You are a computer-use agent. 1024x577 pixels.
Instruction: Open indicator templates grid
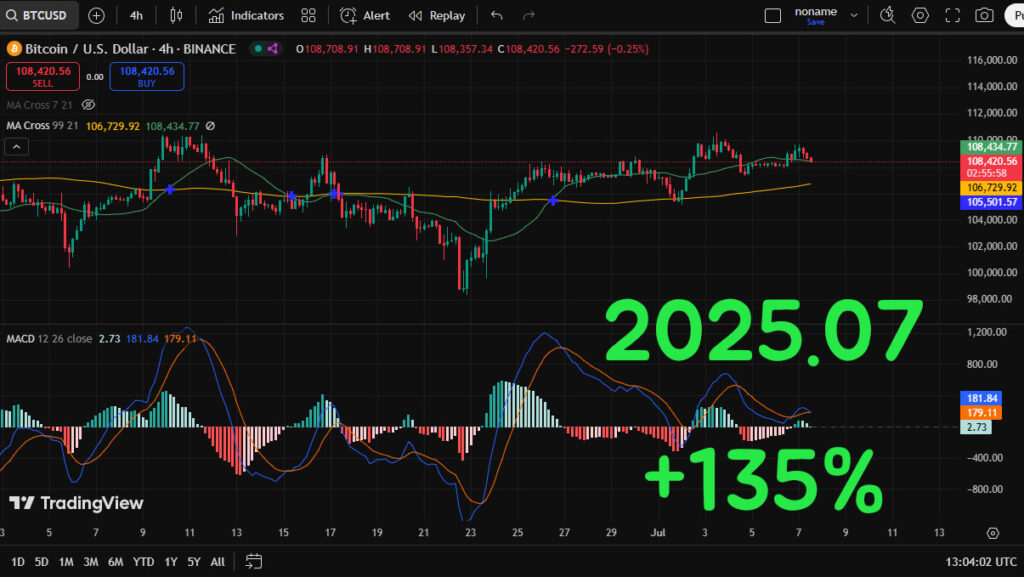click(308, 16)
